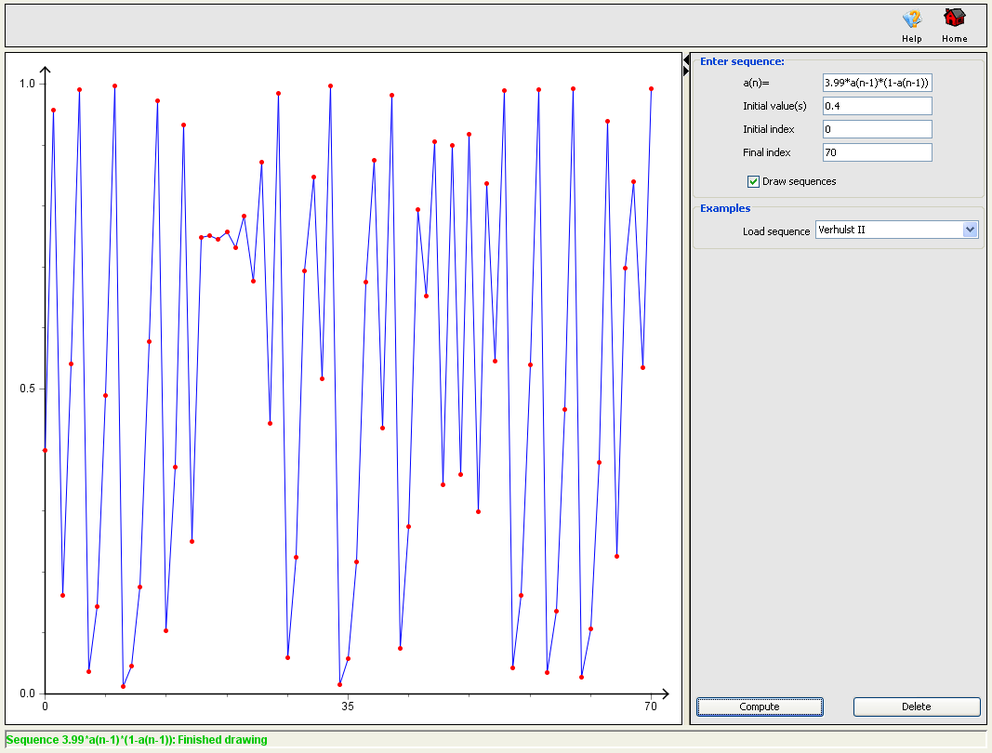The height and width of the screenshot is (753, 992).
Task: Click the right-pointing split pane arrow
Action: 687,71
